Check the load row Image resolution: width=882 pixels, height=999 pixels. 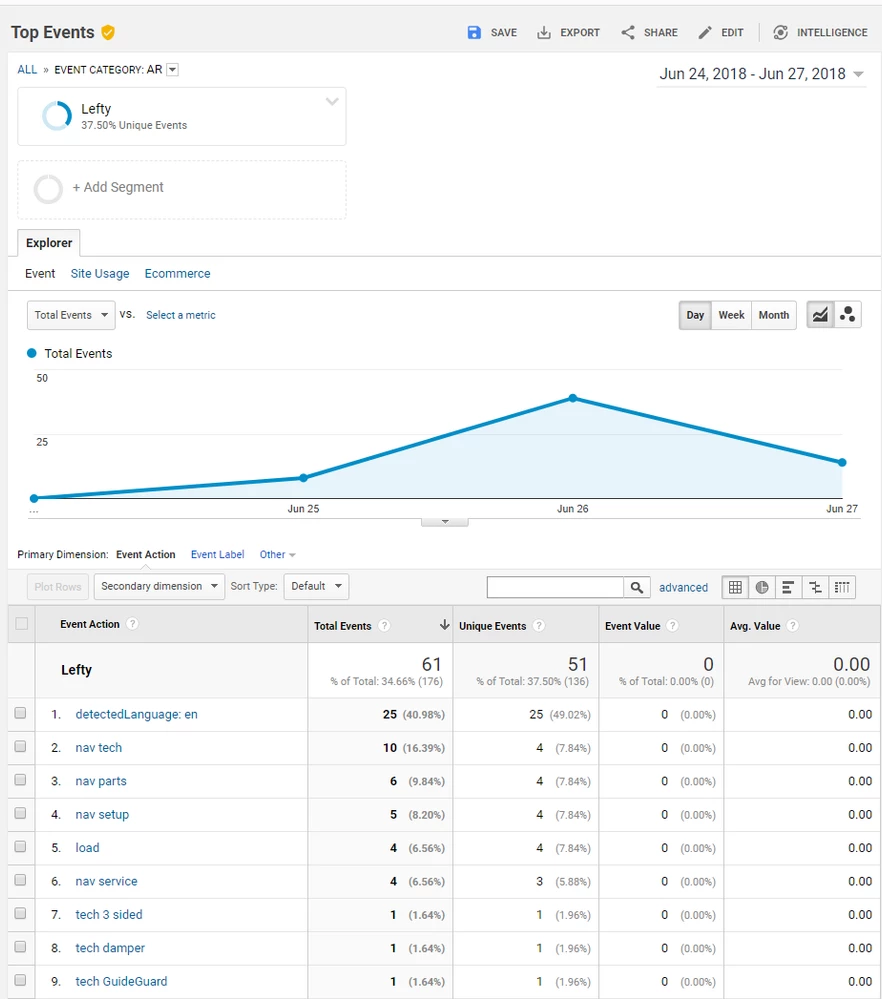point(20,846)
